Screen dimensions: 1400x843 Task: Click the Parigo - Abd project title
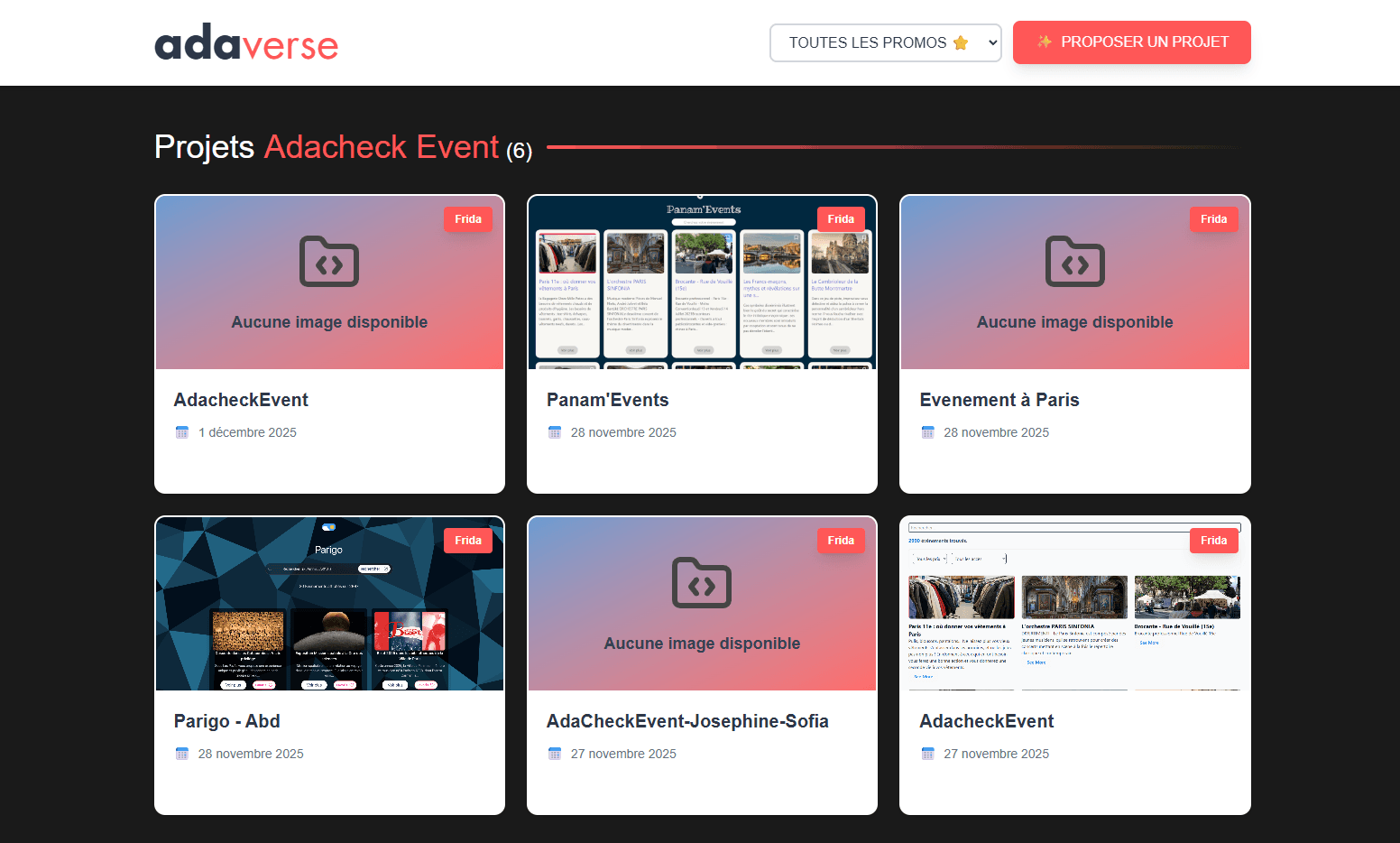(x=226, y=721)
